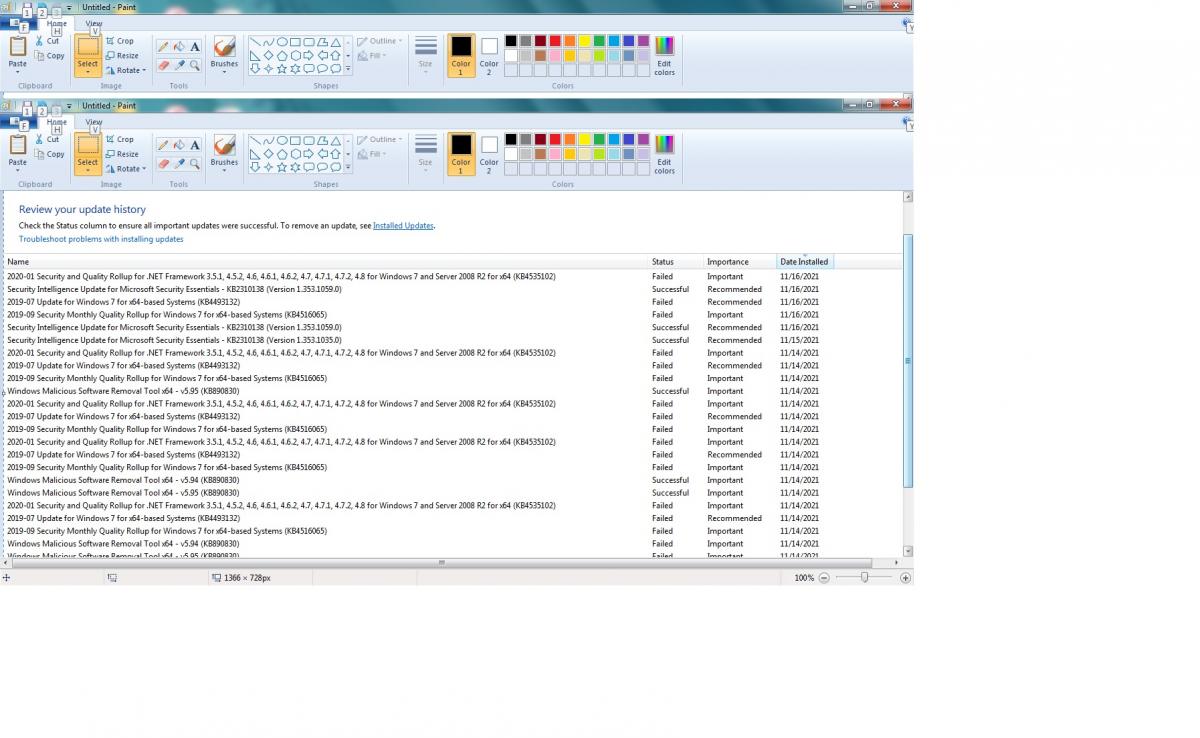Select the Right arrow shape, front Paint window

coord(309,154)
